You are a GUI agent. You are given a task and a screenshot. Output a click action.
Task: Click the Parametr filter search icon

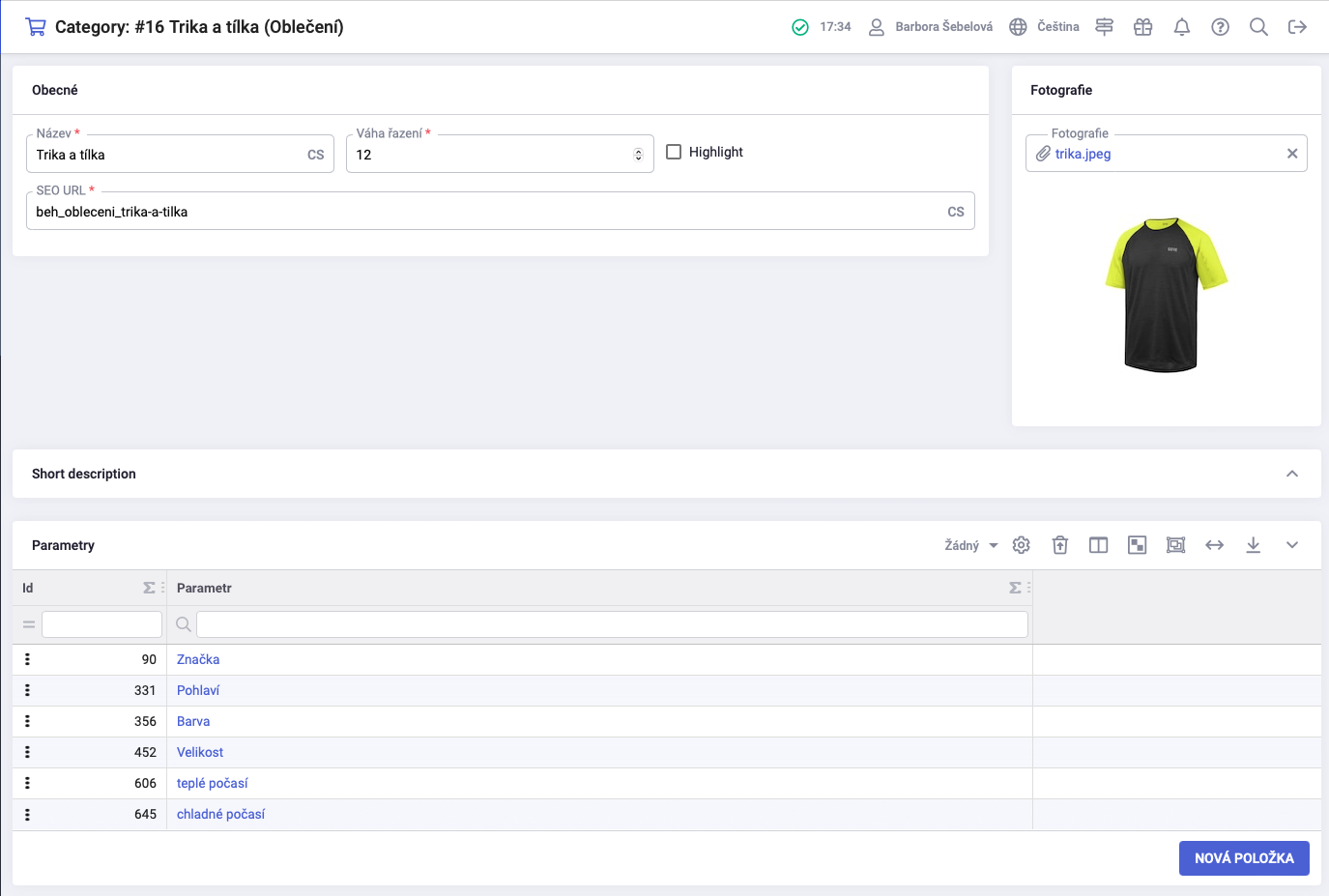[183, 624]
